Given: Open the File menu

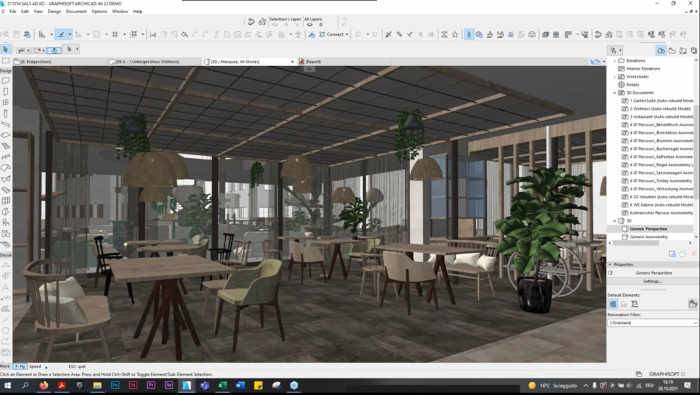Looking at the screenshot, I should coord(12,11).
